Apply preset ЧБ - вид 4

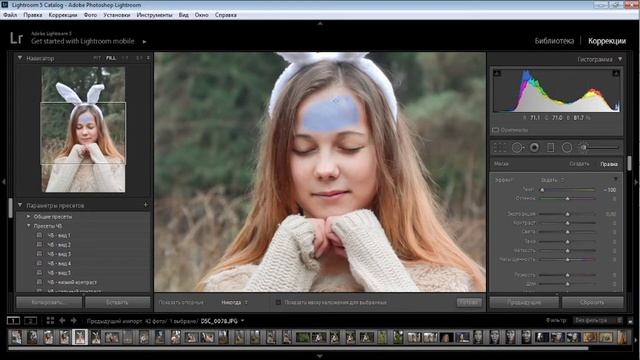click(x=58, y=264)
